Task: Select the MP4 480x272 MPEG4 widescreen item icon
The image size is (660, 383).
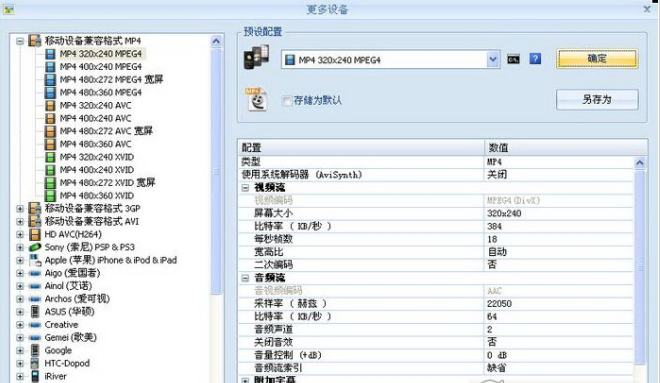Action: [50, 80]
